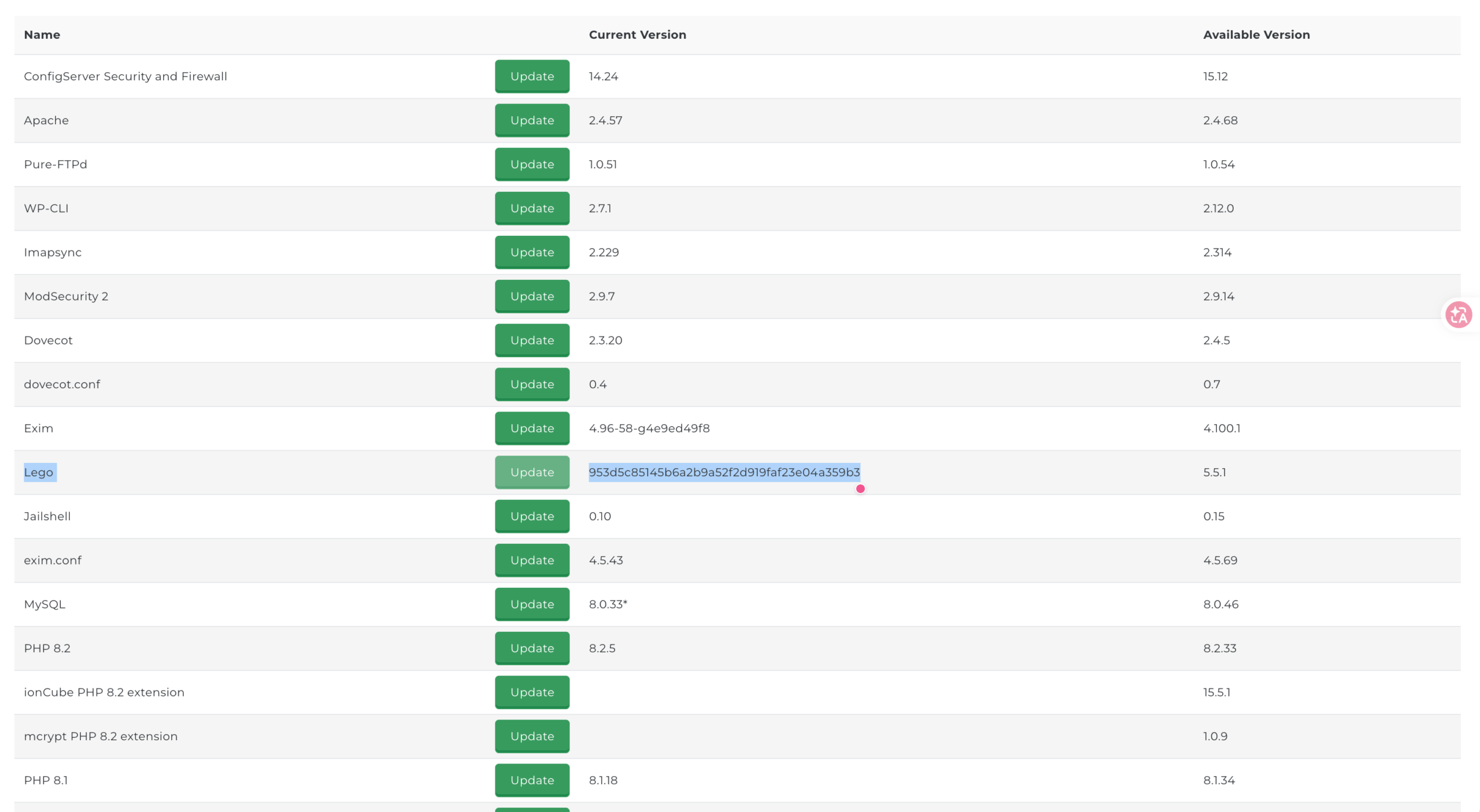This screenshot has width=1480, height=812.
Task: Update mcrypt PHP 8.2 extension
Action: [532, 736]
